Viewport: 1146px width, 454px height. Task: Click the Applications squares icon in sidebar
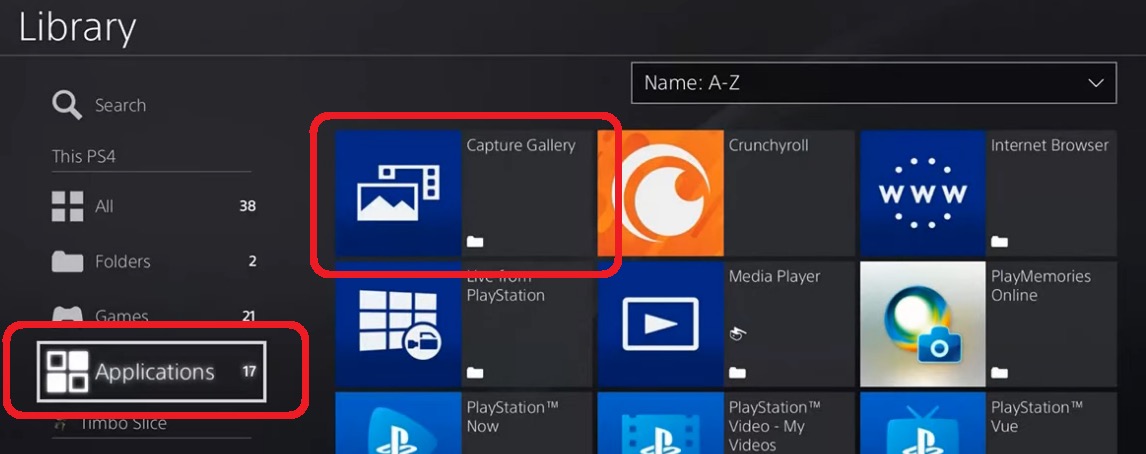pos(67,371)
